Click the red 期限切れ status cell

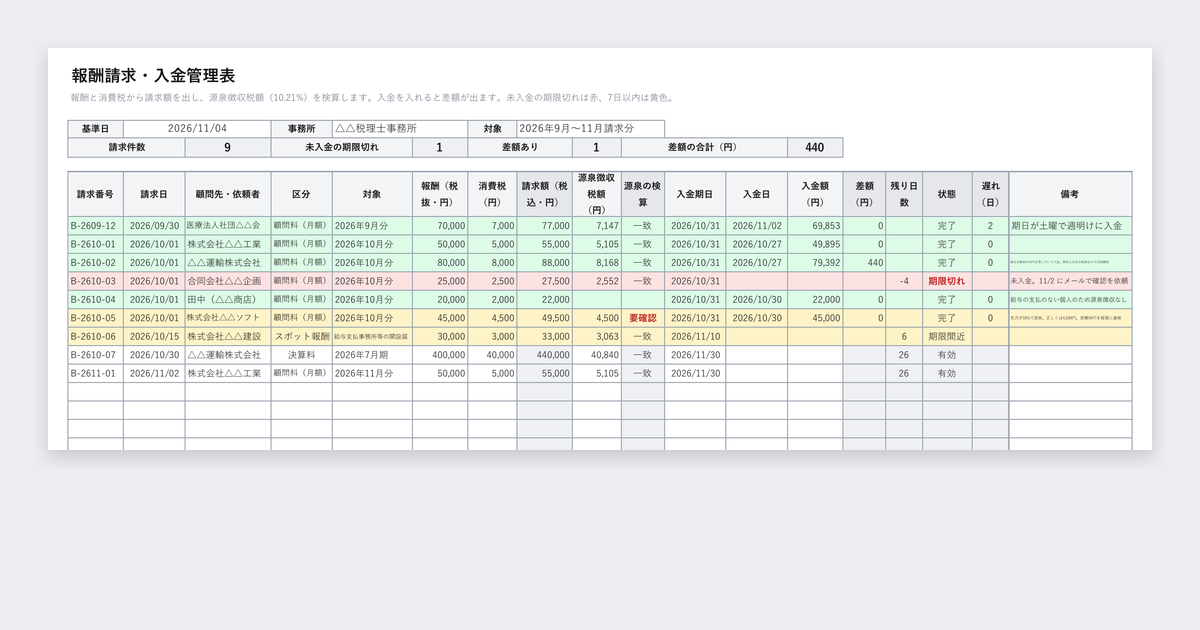click(x=947, y=281)
